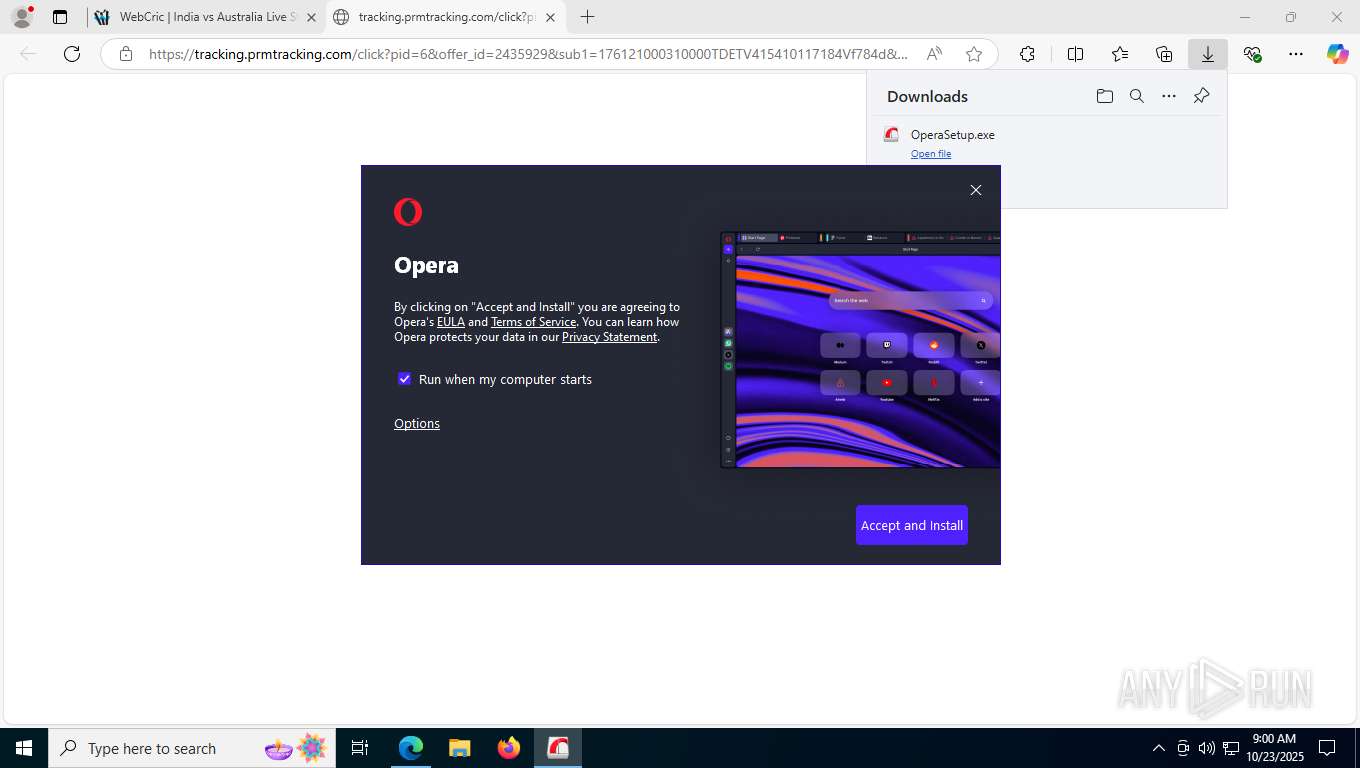Toggle split screen view icon
This screenshot has height=768, width=1360.
[x=1075, y=54]
